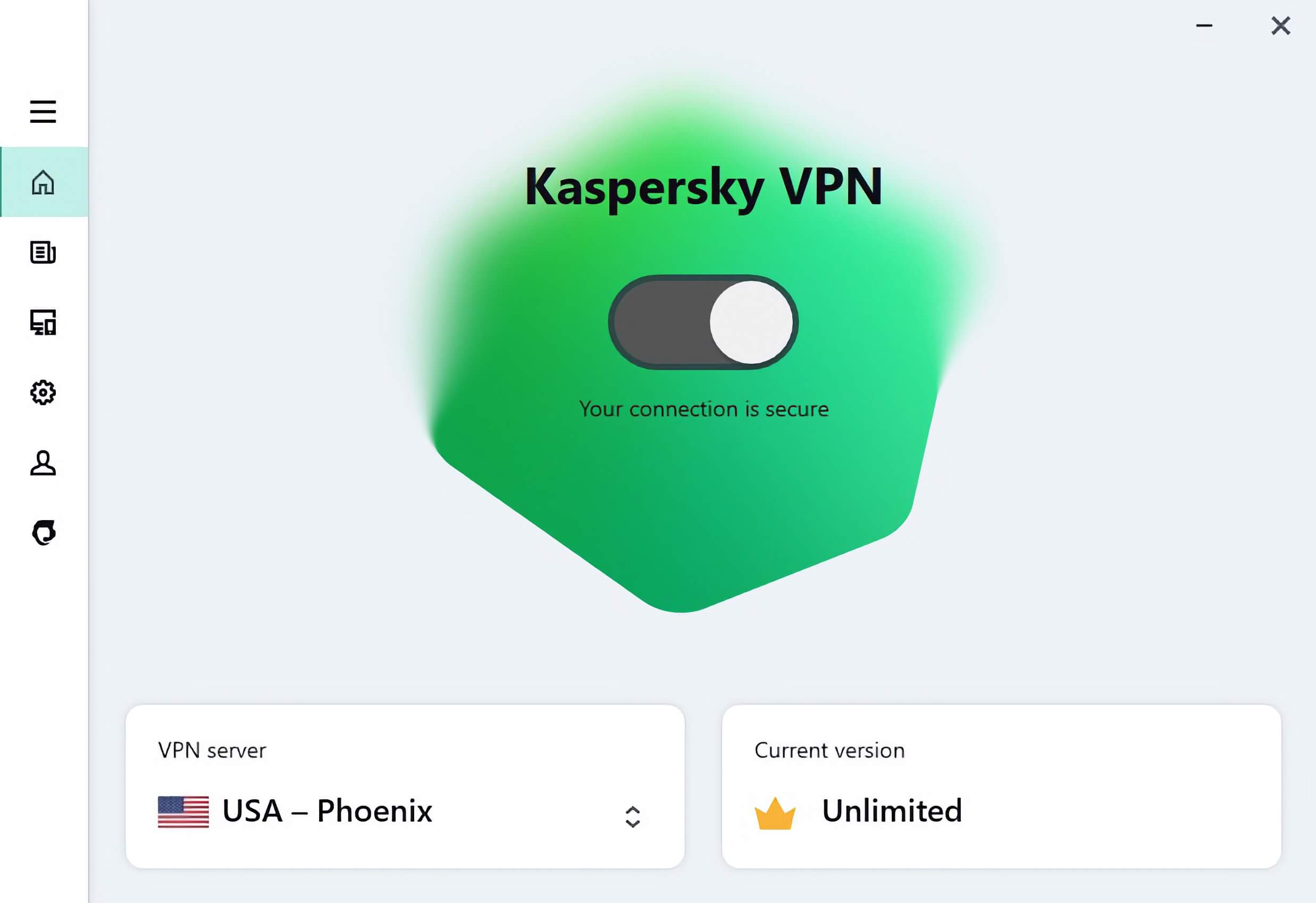Click the Unlimited subscription text

click(x=892, y=810)
